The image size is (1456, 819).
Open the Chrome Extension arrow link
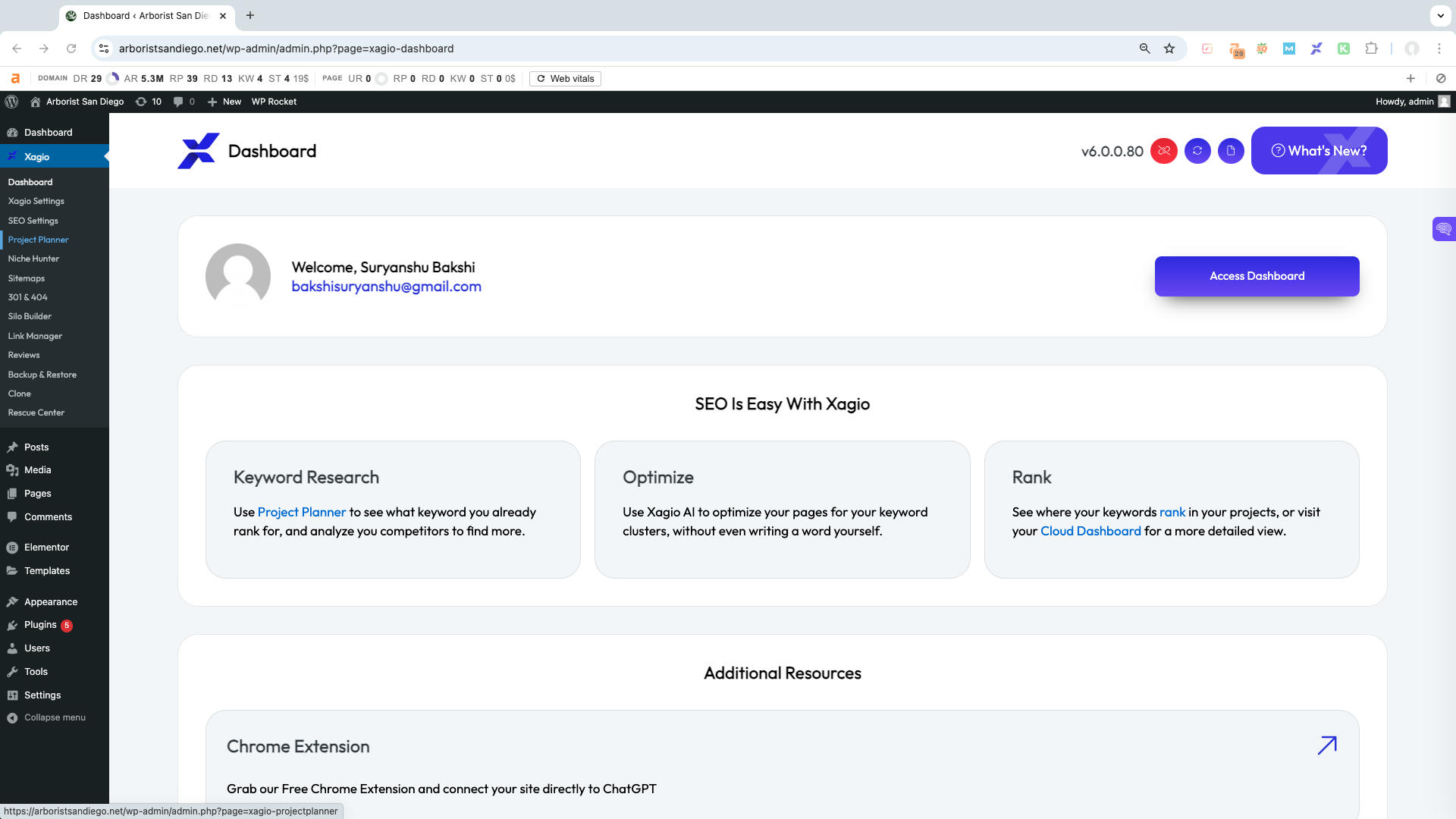point(1326,745)
